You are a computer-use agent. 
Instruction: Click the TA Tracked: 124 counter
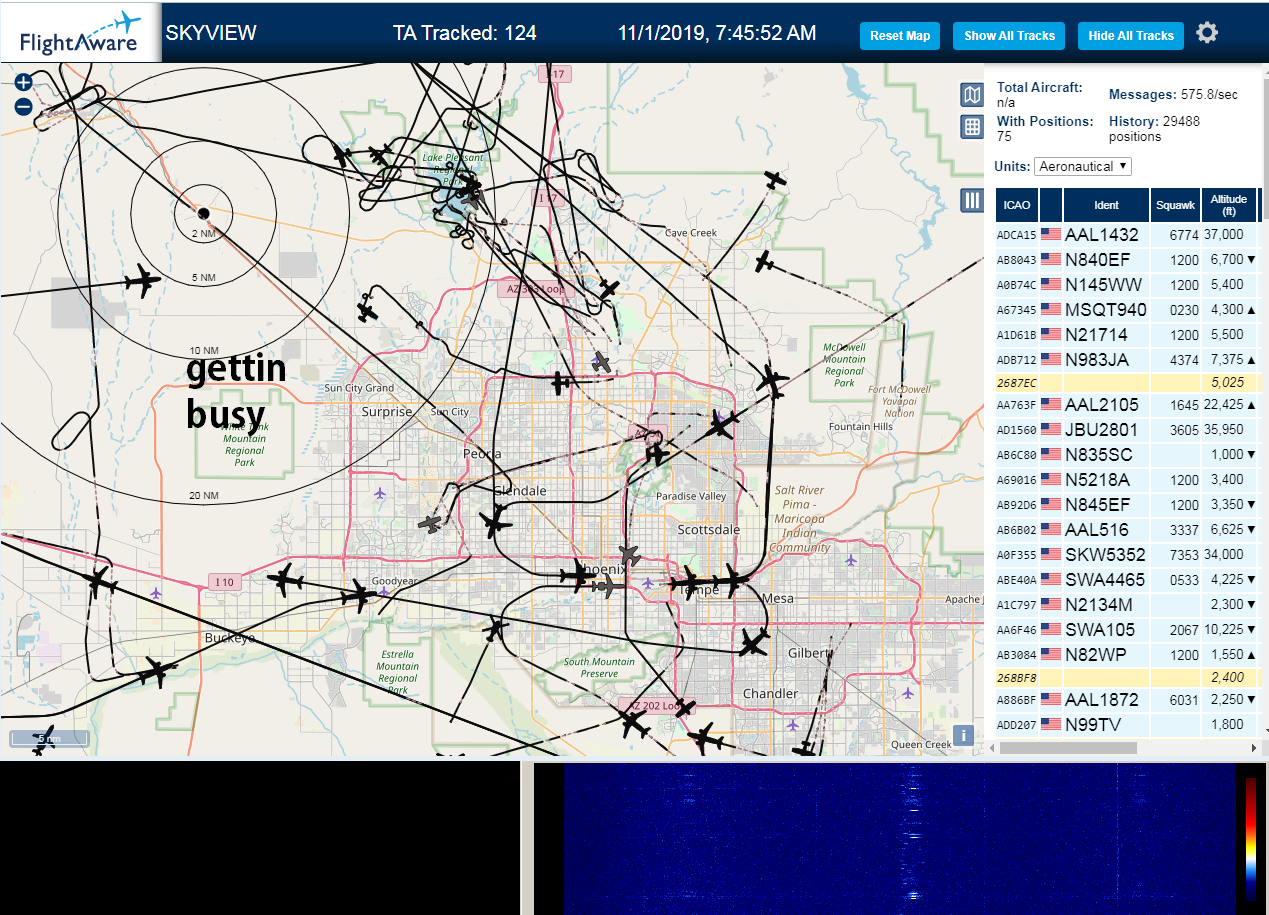point(465,33)
